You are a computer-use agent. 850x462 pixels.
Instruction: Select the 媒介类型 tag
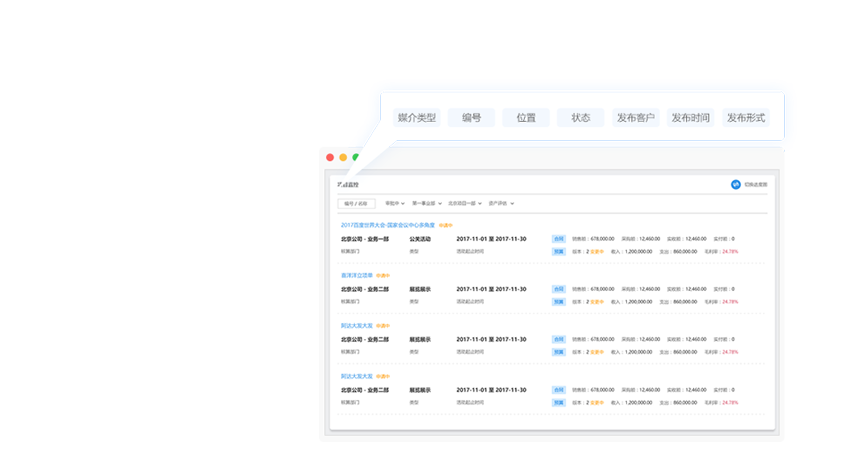(417, 118)
